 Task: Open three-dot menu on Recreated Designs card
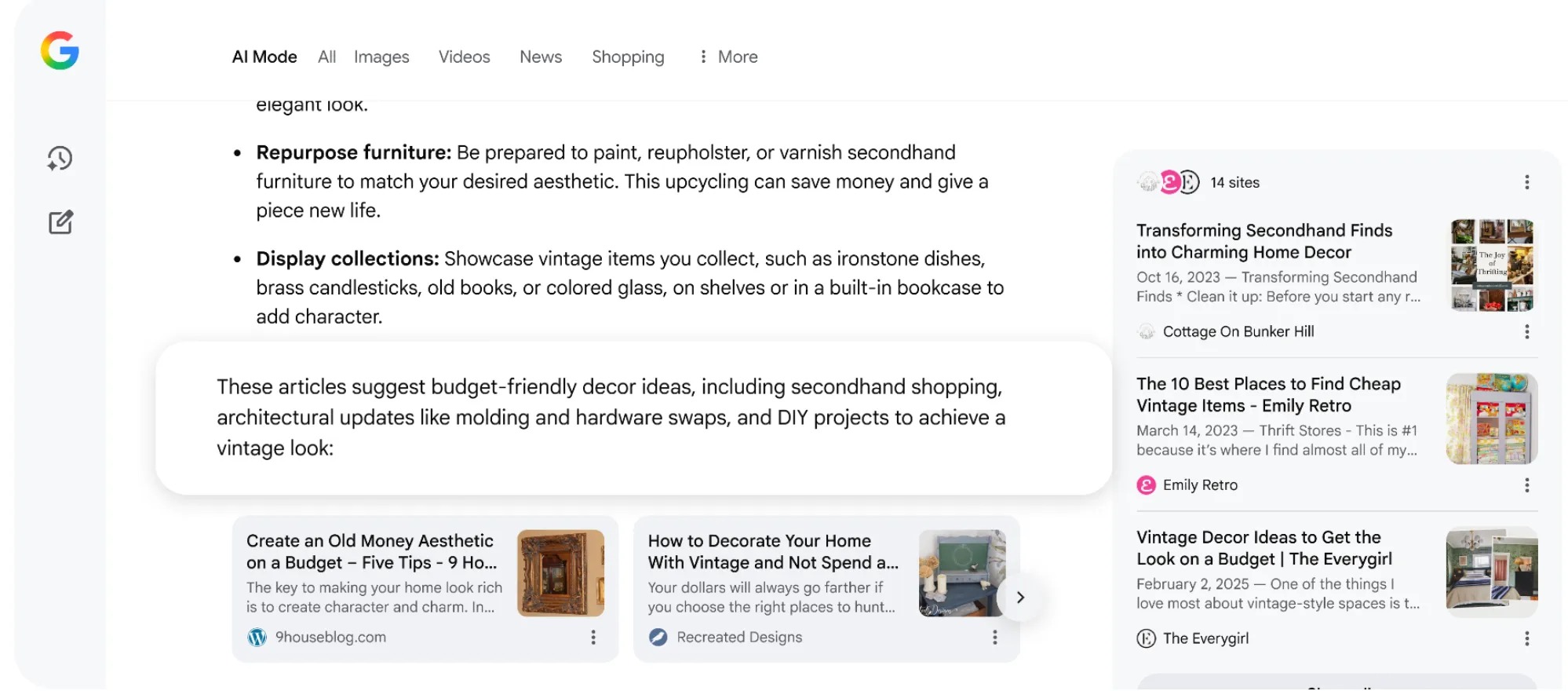click(994, 638)
